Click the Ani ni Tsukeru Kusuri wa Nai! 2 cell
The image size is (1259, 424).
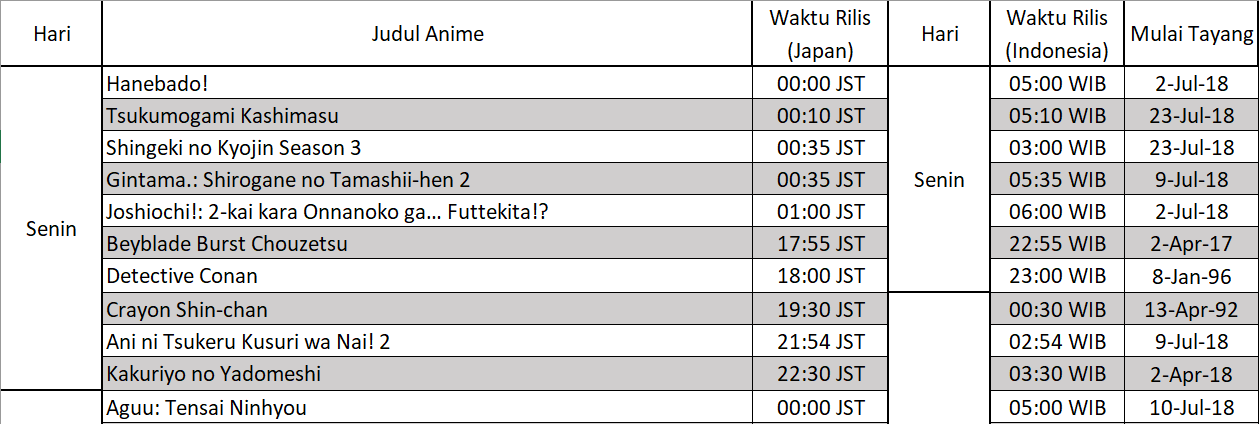[x=427, y=342]
